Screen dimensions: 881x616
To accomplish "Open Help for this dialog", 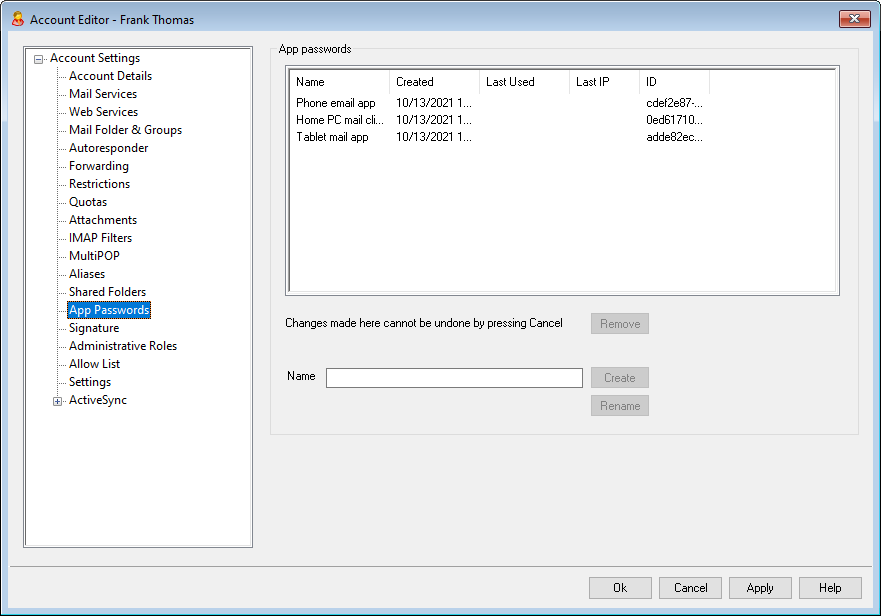I will (830, 588).
